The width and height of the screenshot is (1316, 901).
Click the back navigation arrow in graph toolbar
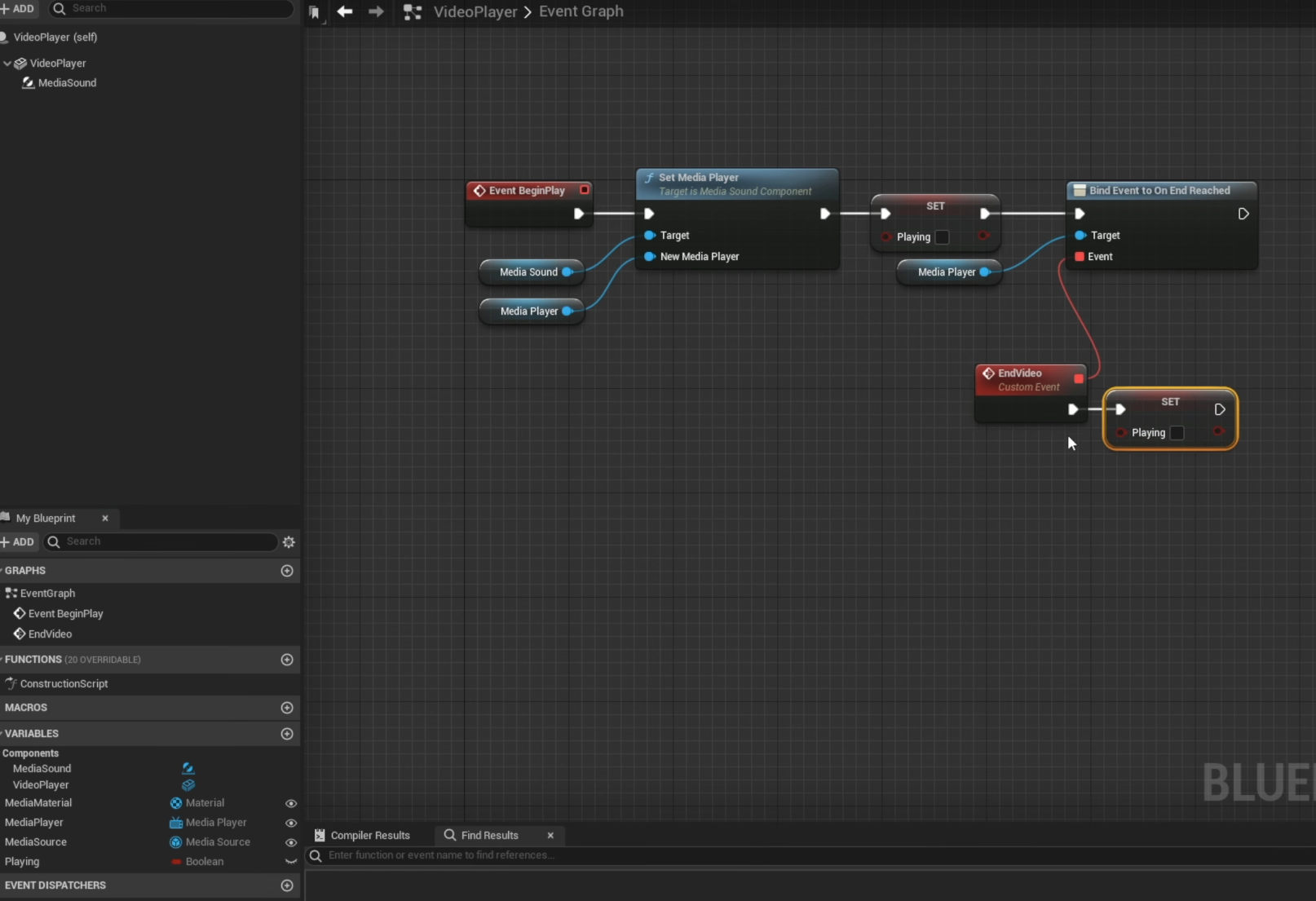tap(345, 11)
